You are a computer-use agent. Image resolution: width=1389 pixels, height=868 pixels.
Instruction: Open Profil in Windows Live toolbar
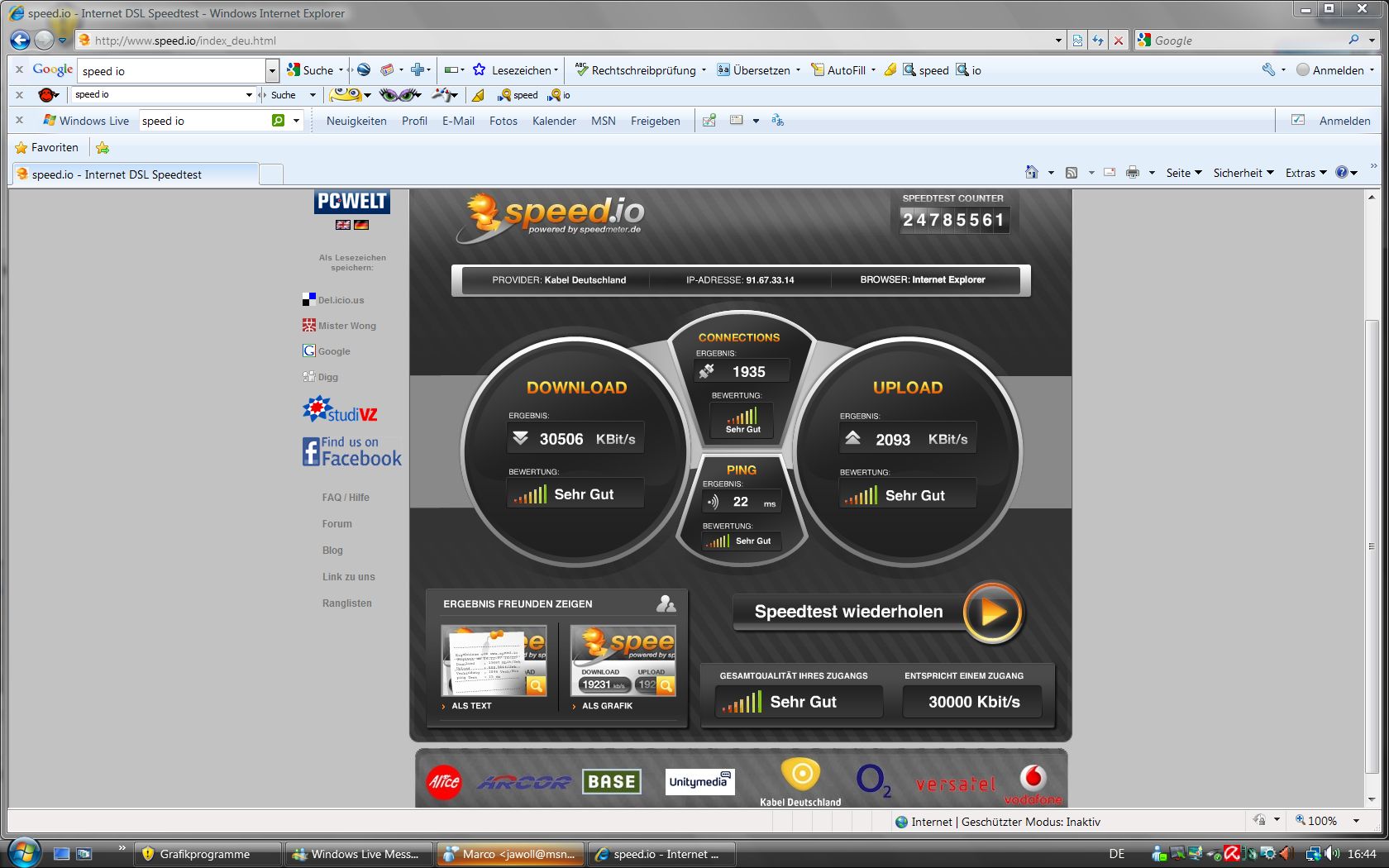[414, 121]
